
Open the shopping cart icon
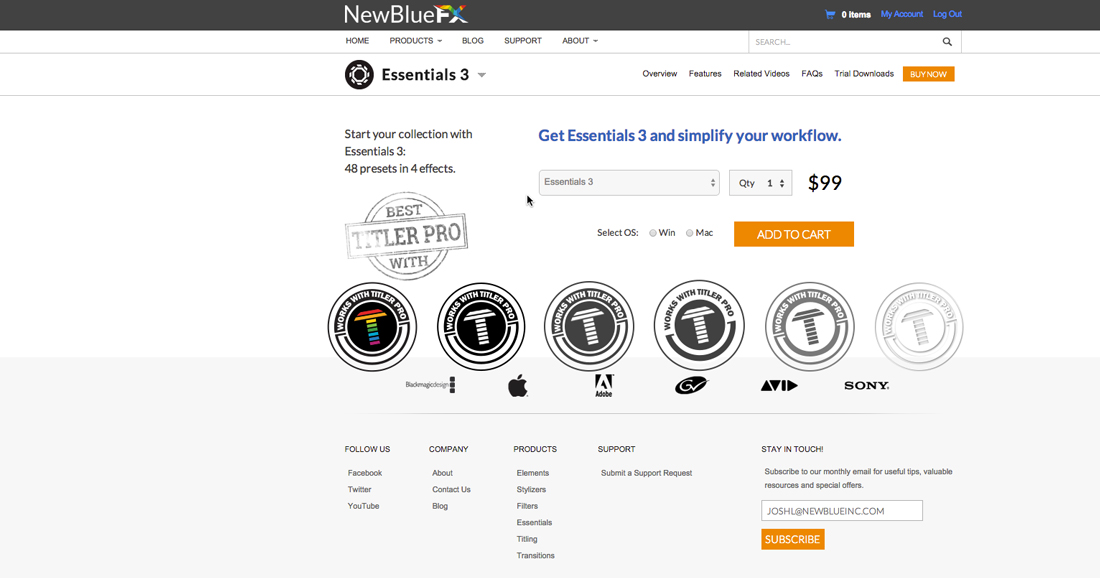[830, 14]
